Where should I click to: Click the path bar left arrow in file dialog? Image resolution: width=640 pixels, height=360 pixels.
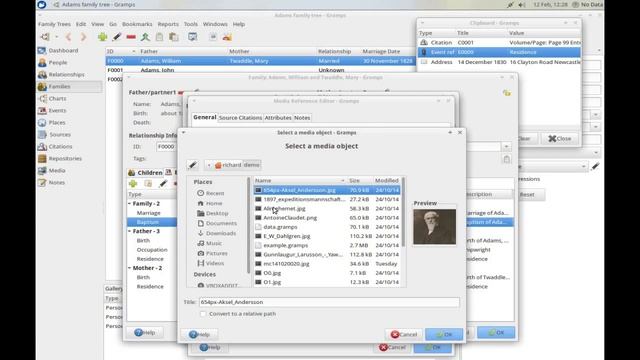click(209, 165)
